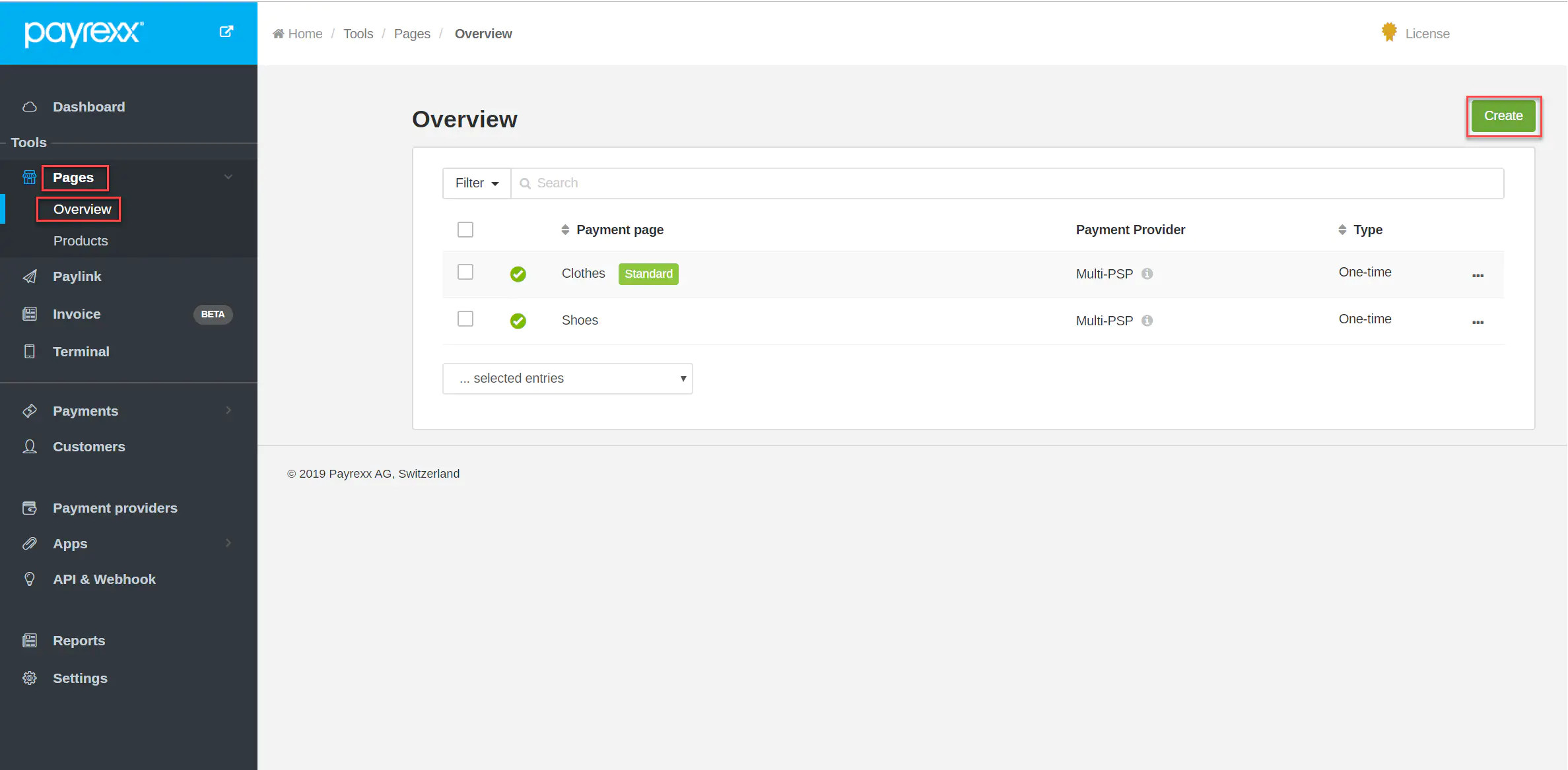The height and width of the screenshot is (770, 1568).
Task: Expand the Payments sidebar submenu chevron
Action: [x=228, y=410]
